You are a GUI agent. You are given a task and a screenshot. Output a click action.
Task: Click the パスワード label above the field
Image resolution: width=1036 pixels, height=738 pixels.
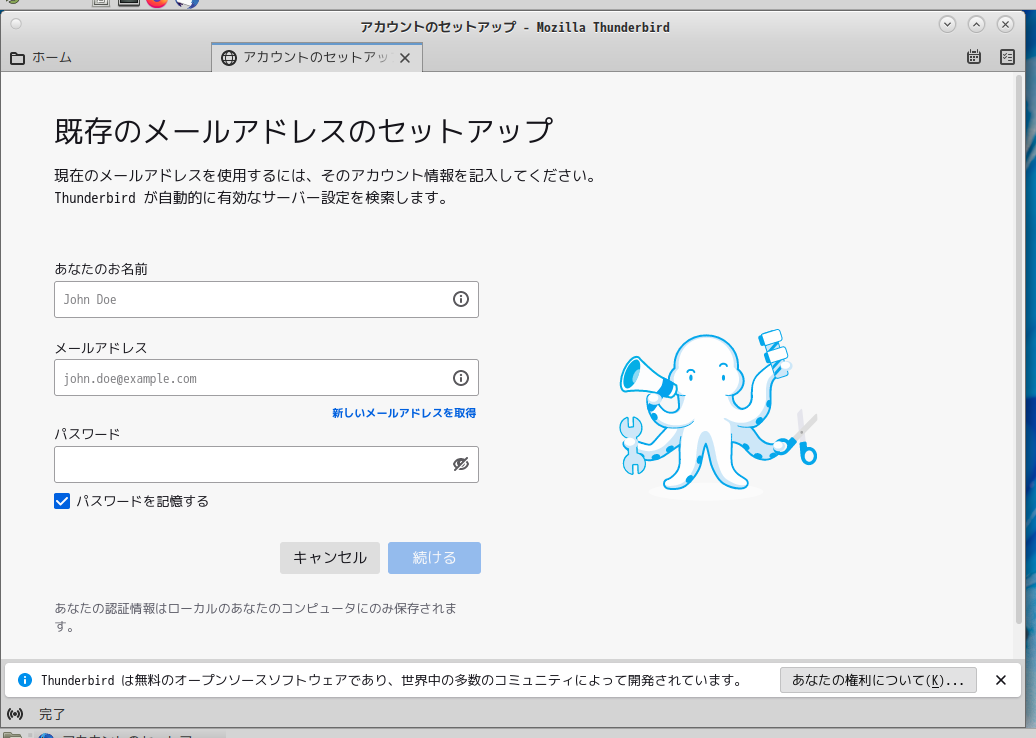[x=87, y=434]
